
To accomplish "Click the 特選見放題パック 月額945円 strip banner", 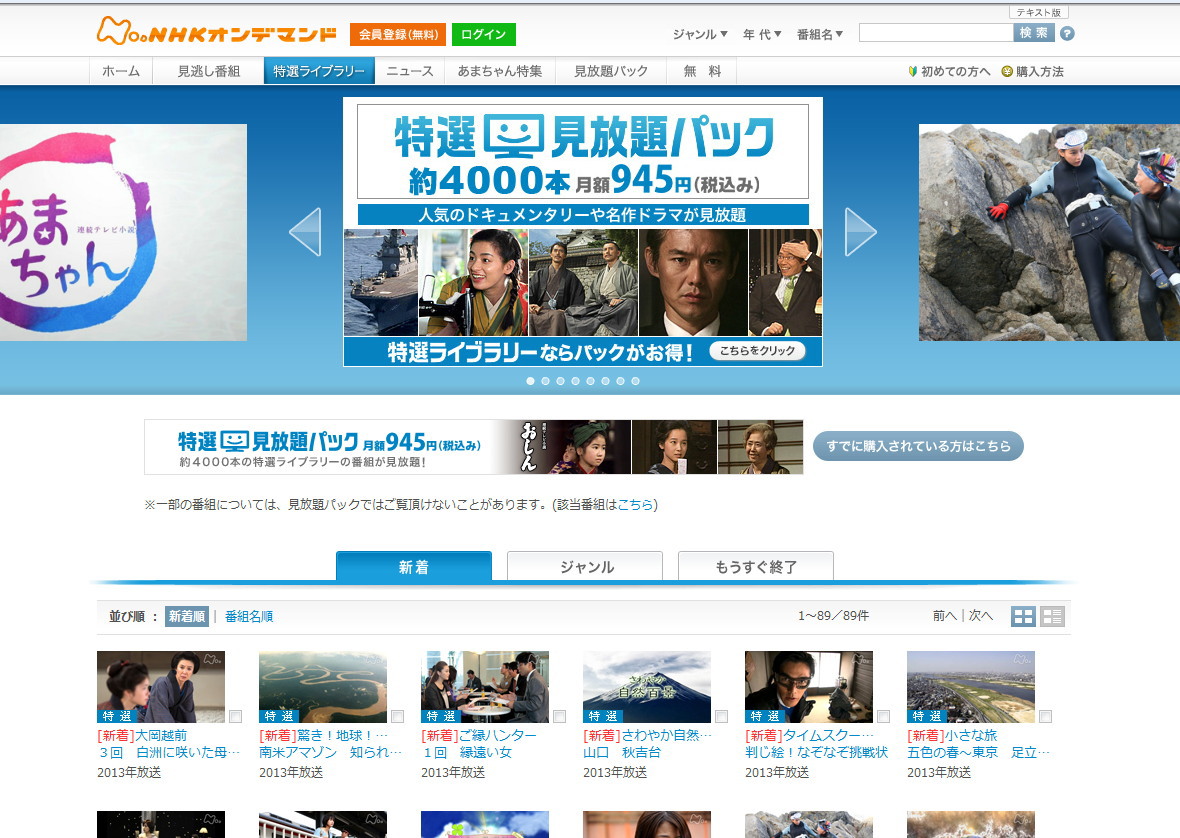I will pos(473,447).
